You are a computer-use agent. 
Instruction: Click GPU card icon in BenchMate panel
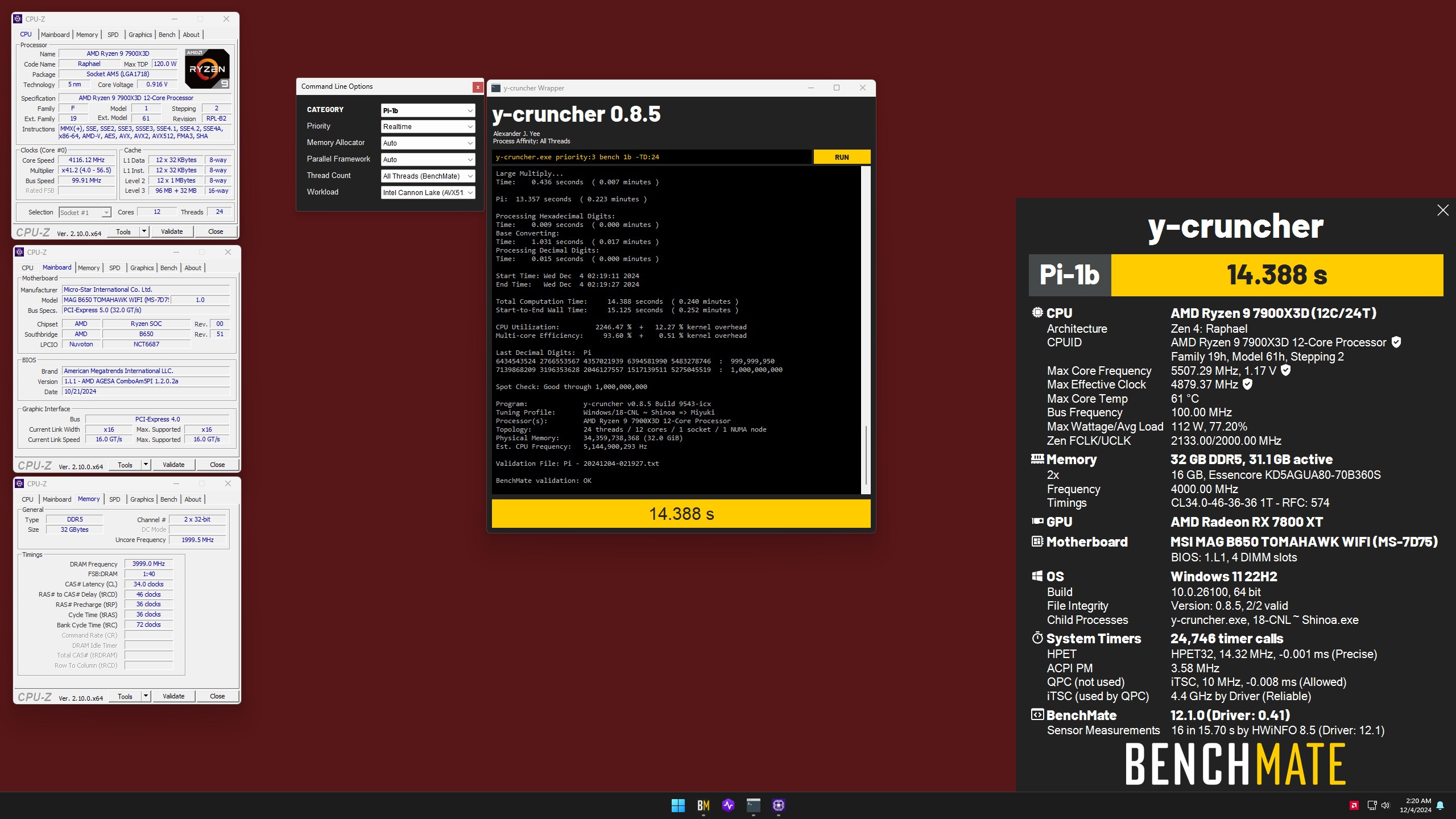point(1037,521)
